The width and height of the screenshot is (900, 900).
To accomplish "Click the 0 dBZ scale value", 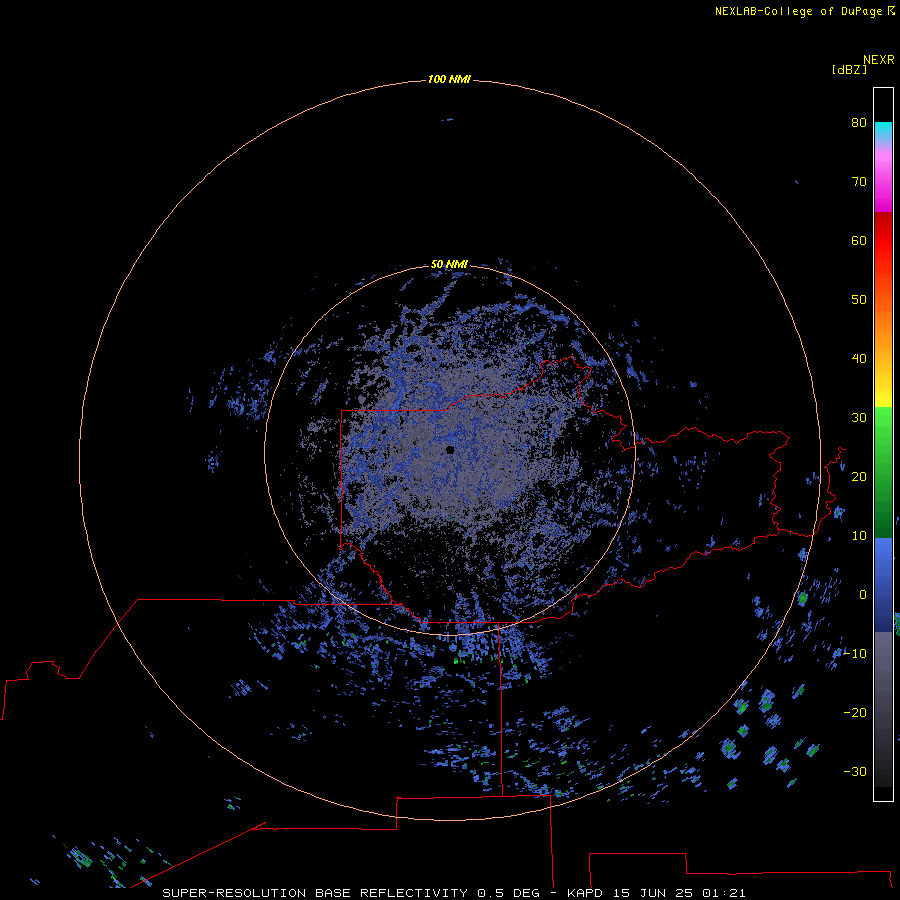I will click(x=863, y=595).
